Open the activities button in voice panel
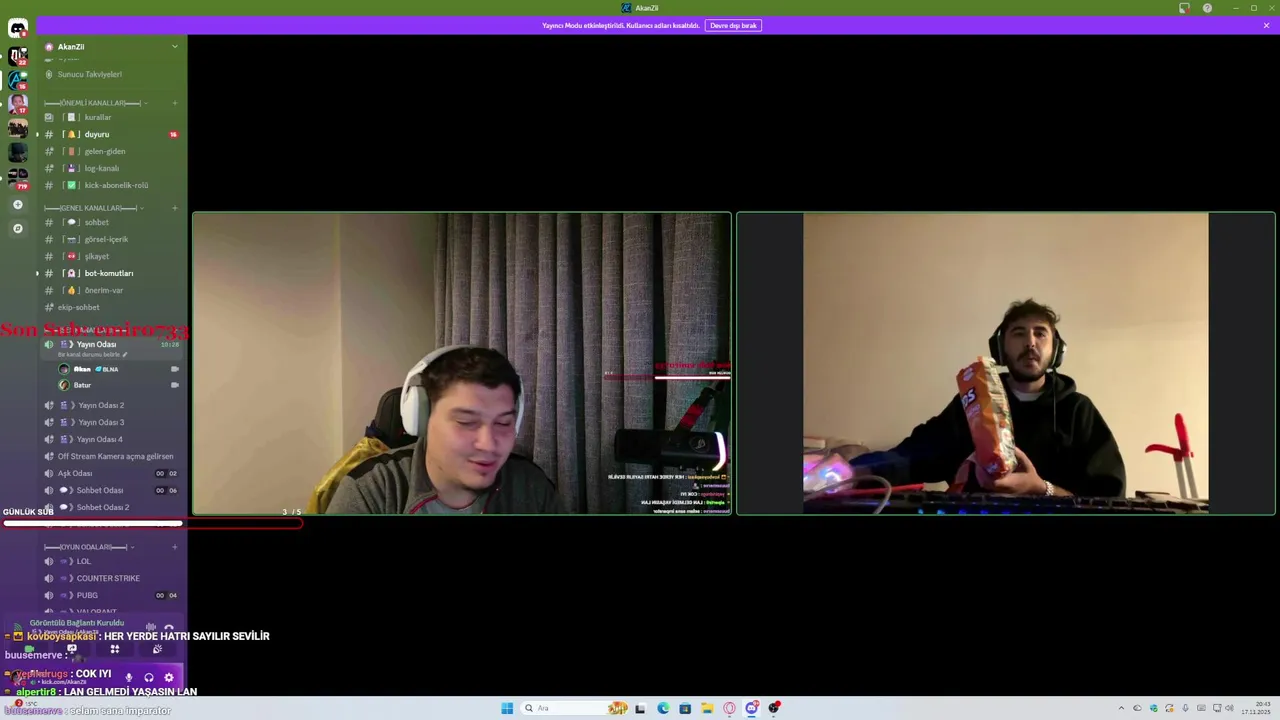Viewport: 1280px width, 720px height. [114, 649]
